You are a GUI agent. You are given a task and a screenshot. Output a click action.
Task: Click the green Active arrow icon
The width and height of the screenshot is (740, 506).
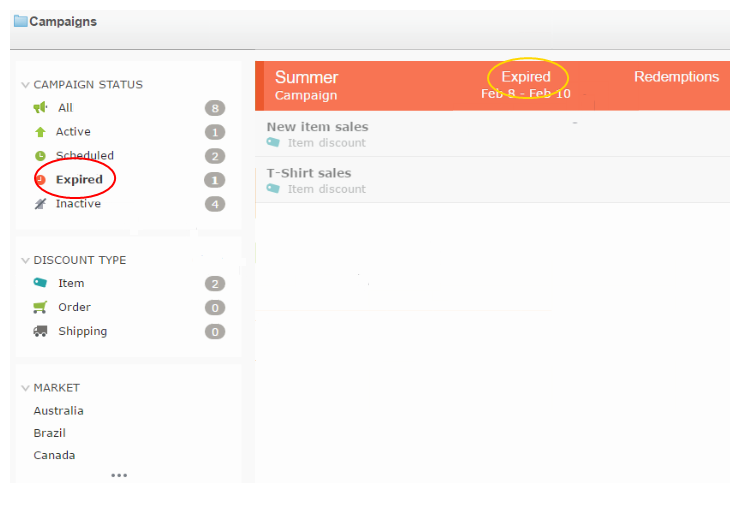click(x=40, y=132)
